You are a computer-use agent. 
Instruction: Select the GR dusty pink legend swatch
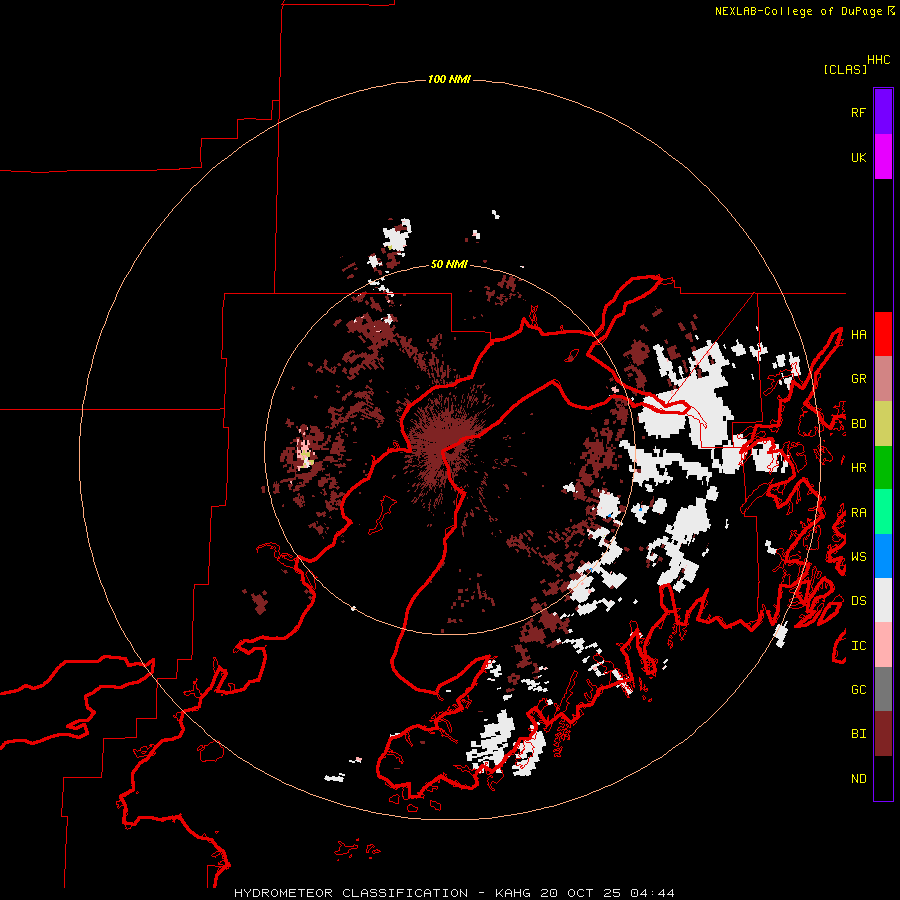[883, 378]
